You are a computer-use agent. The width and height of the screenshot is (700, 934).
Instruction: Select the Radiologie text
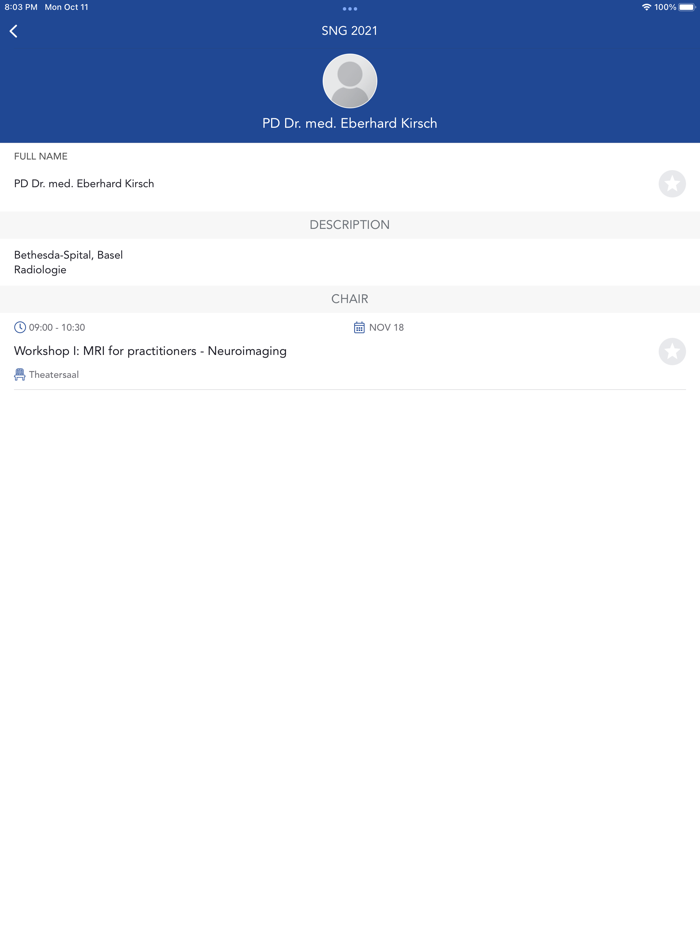point(40,270)
